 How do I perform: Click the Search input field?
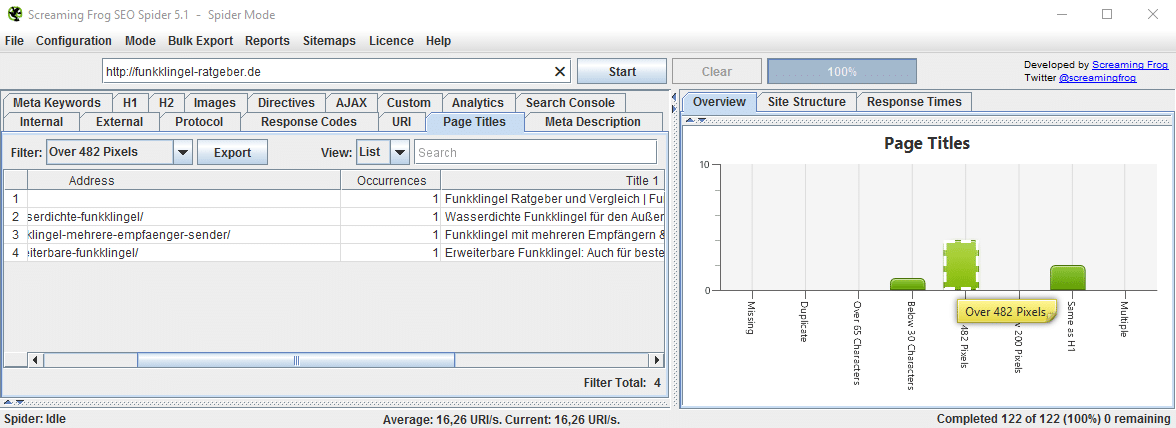(x=536, y=152)
